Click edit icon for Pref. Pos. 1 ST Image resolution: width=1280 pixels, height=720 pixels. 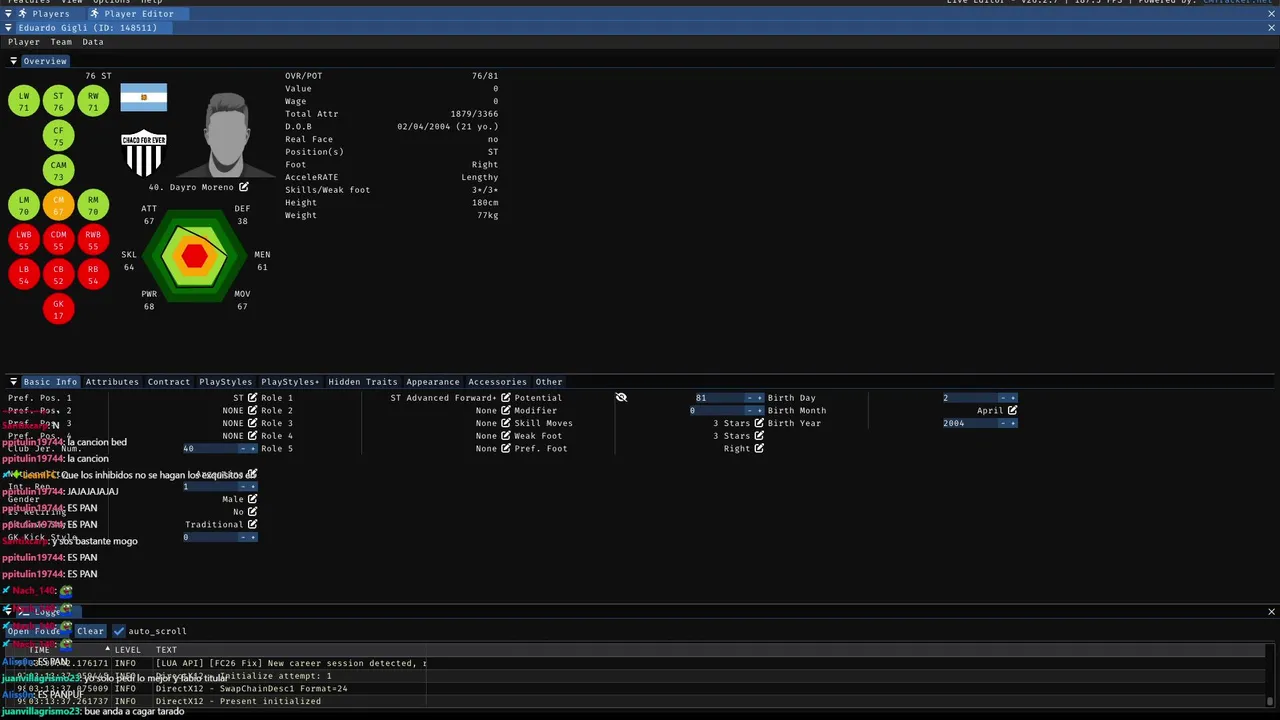point(252,398)
